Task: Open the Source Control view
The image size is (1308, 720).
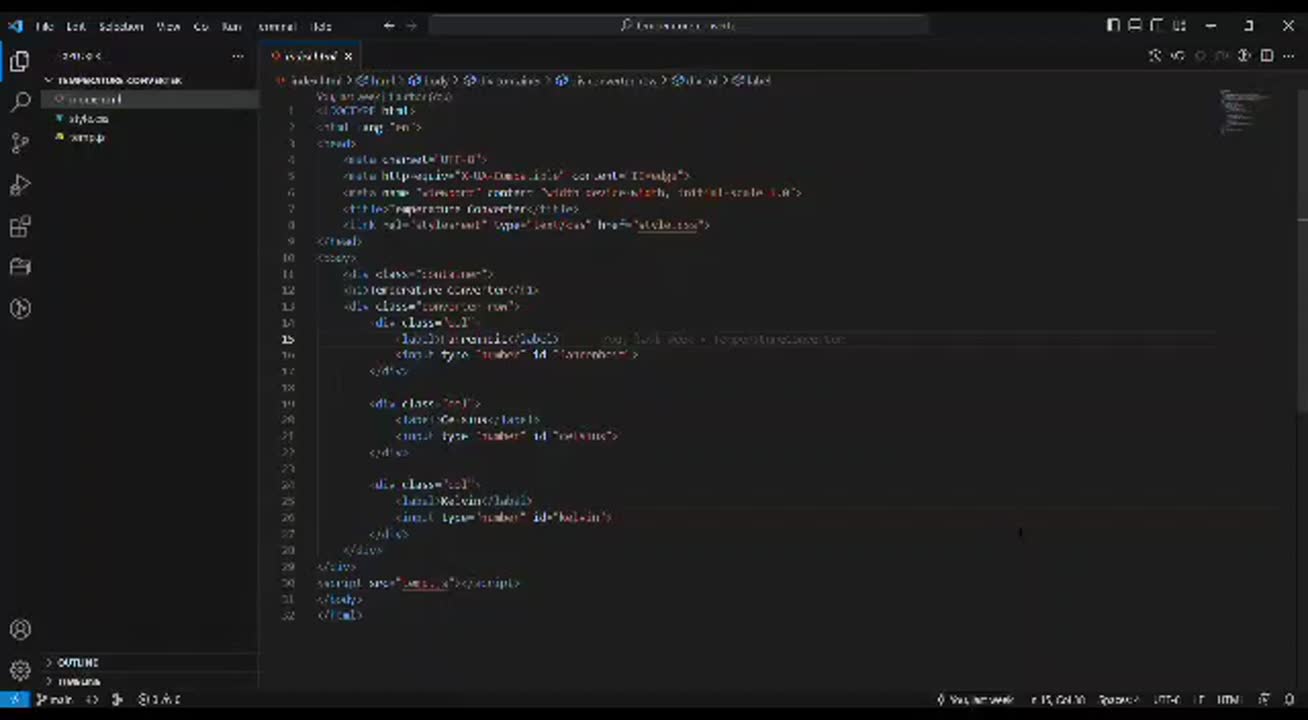Action: click(20, 144)
